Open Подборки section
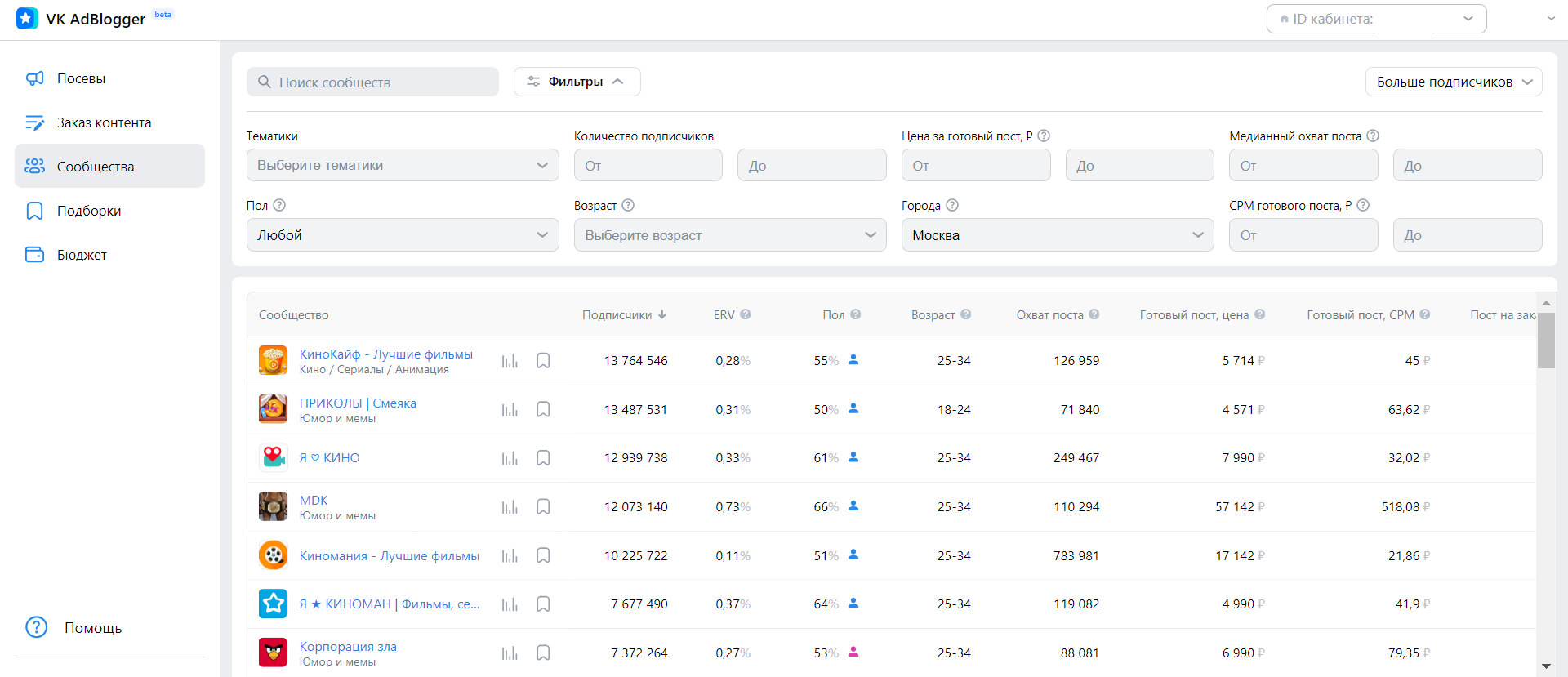Viewport: 1568px width, 677px height. point(109,211)
